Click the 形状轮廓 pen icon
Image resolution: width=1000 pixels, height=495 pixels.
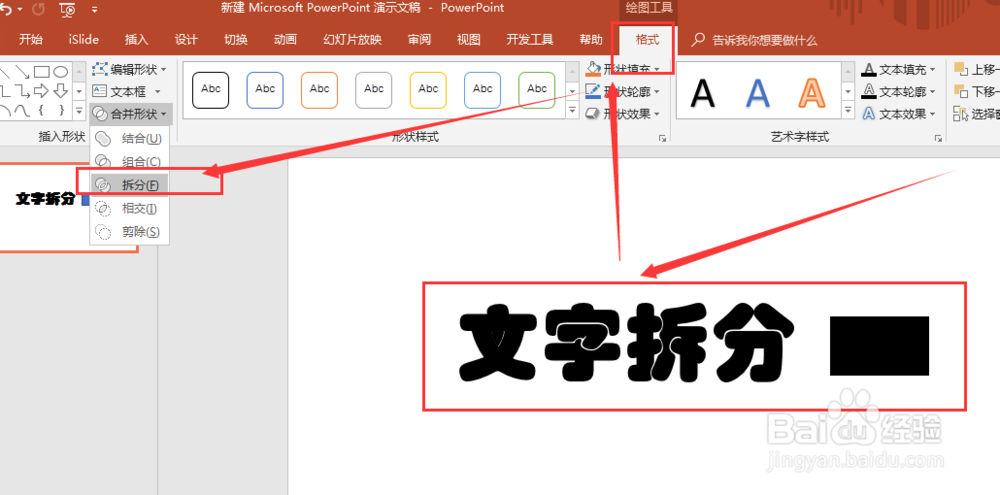(x=593, y=91)
